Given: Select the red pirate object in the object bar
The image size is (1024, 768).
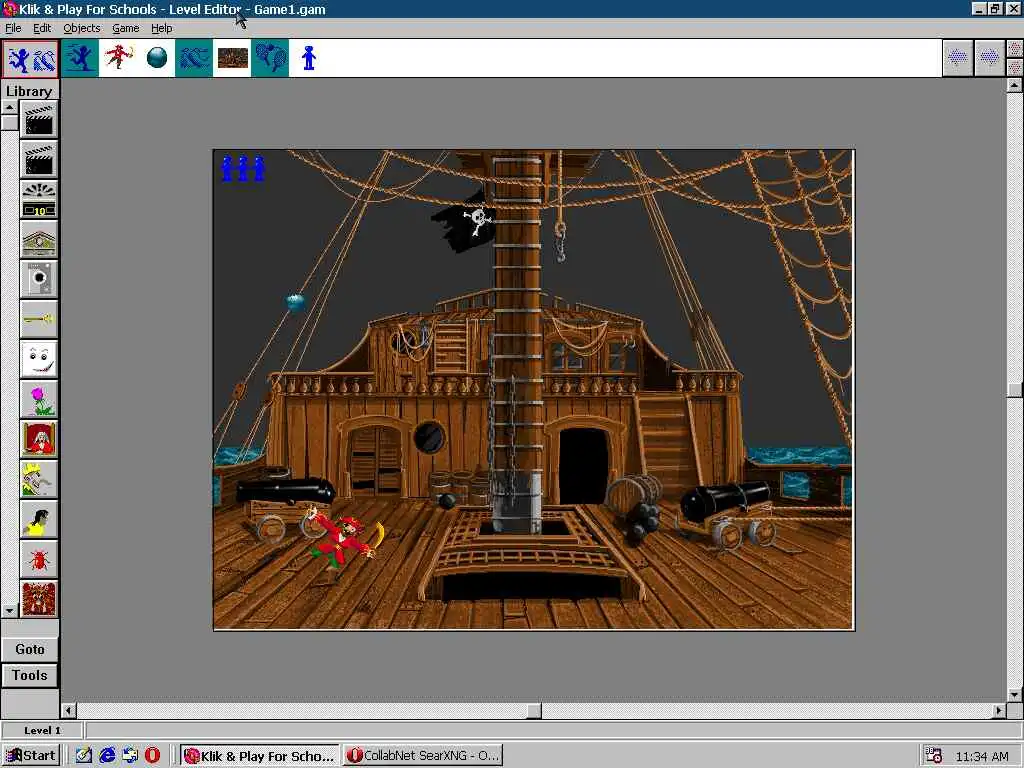Looking at the screenshot, I should pos(118,58).
